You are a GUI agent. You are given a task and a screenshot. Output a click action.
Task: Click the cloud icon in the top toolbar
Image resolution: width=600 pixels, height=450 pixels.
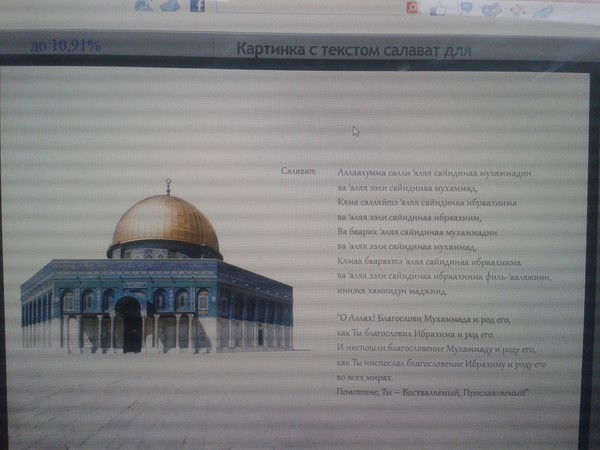[170, 6]
